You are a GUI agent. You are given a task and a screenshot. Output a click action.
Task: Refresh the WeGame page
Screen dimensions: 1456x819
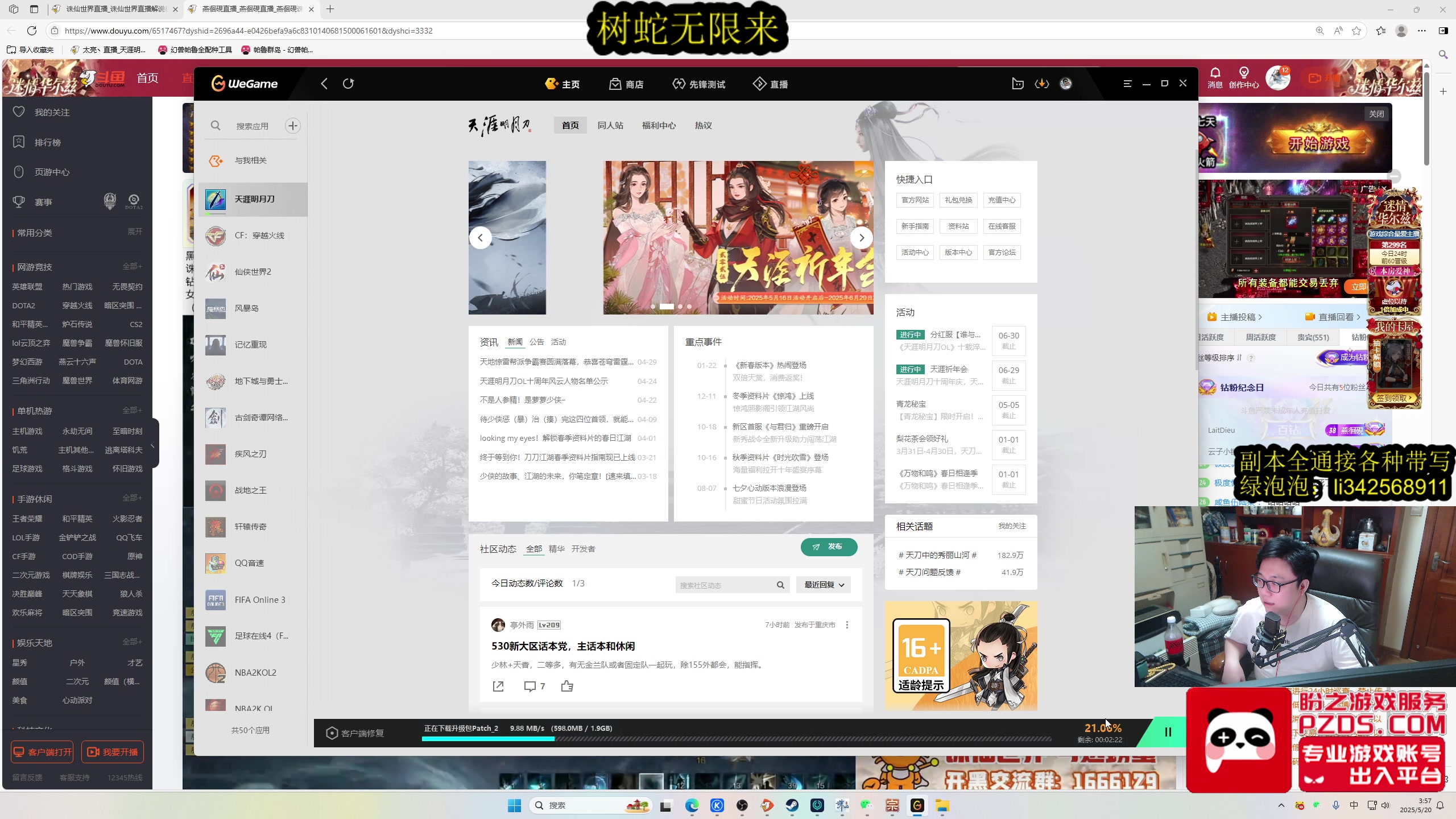click(x=348, y=84)
